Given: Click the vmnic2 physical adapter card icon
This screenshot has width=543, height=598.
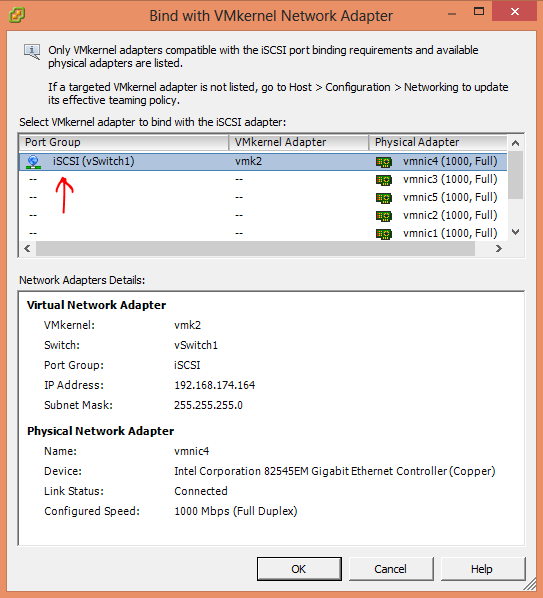Looking at the screenshot, I should [384, 216].
